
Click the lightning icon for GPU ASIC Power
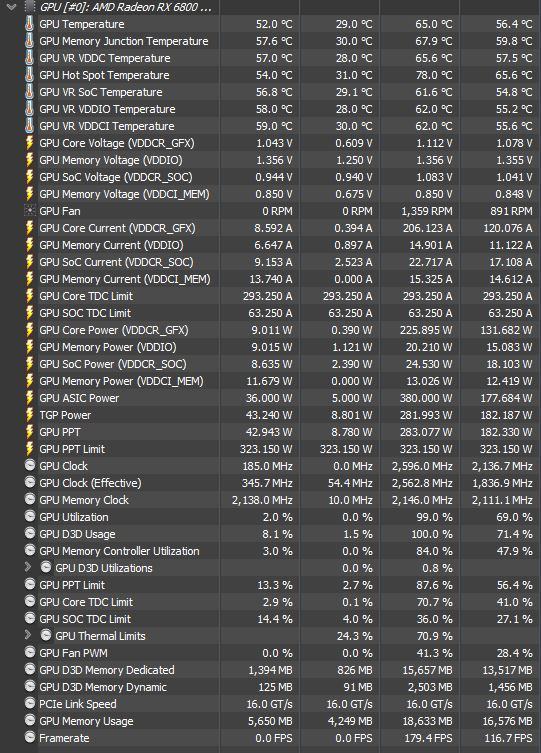click(30, 398)
